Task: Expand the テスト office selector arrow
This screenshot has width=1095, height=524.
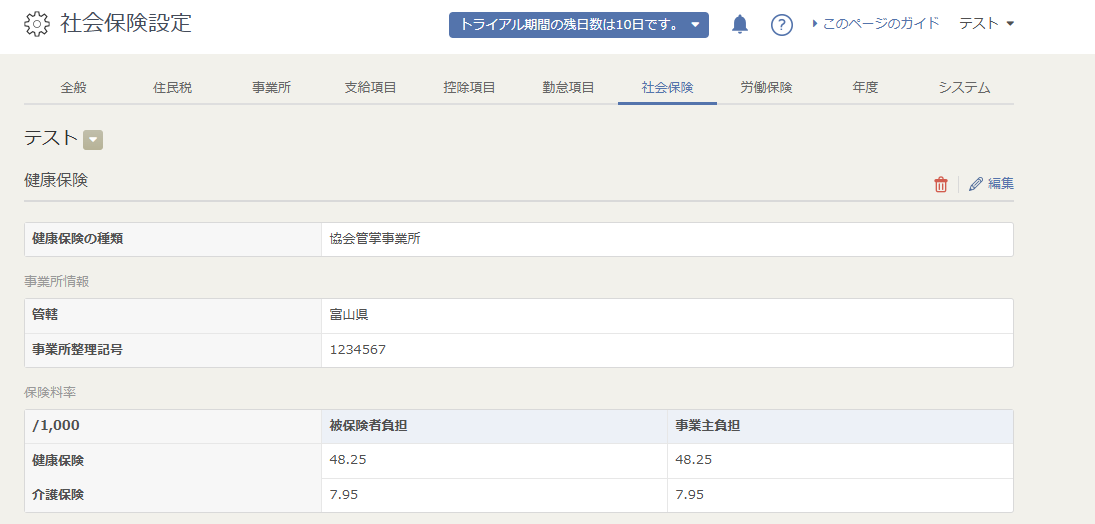Action: point(93,140)
